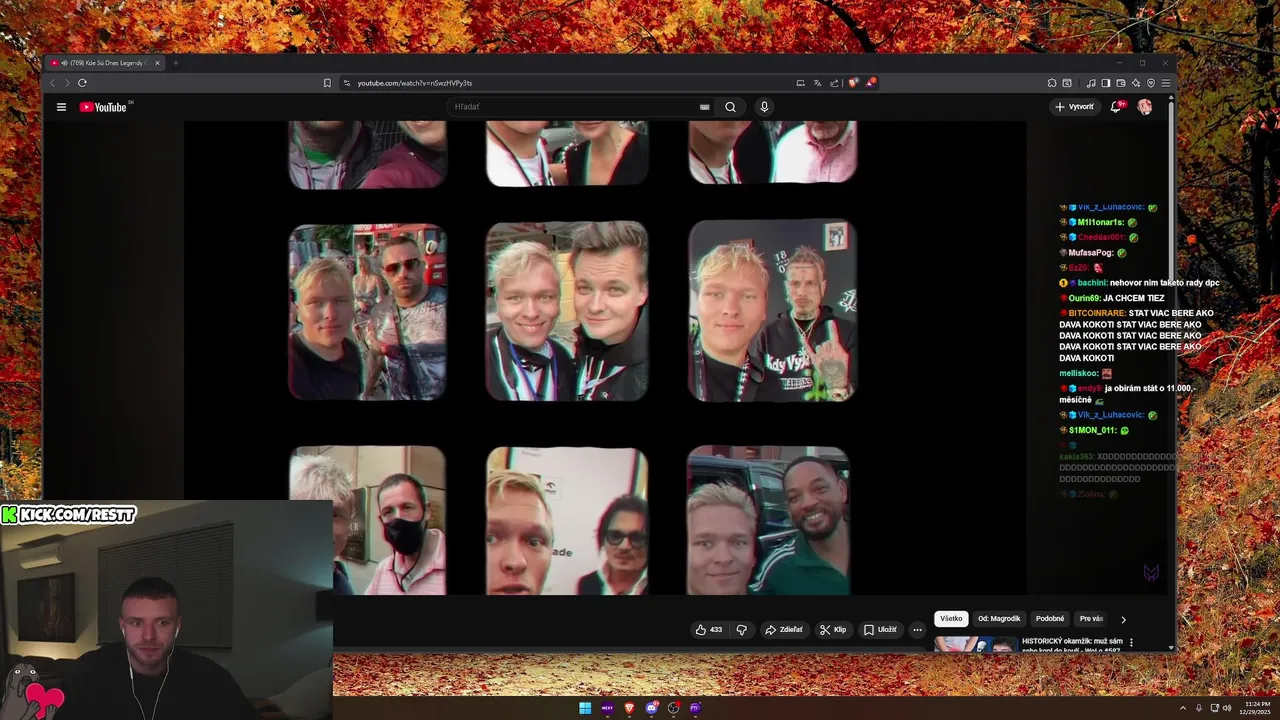Open the YouTube account avatar menu

coord(1145,107)
